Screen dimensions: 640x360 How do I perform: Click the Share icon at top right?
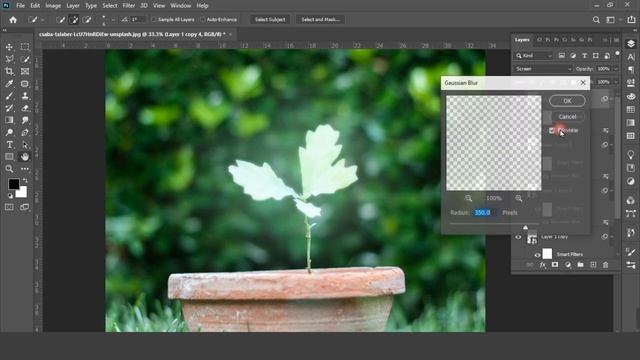coord(631,20)
